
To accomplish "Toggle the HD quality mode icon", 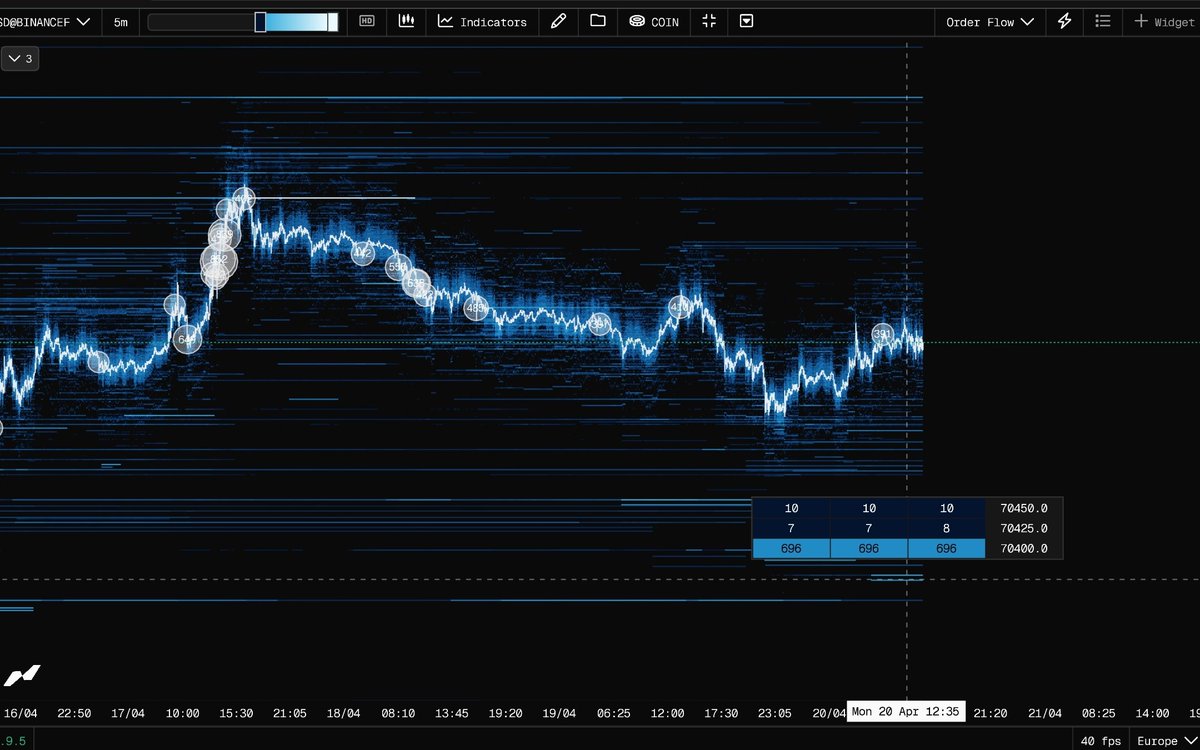I will click(367, 21).
